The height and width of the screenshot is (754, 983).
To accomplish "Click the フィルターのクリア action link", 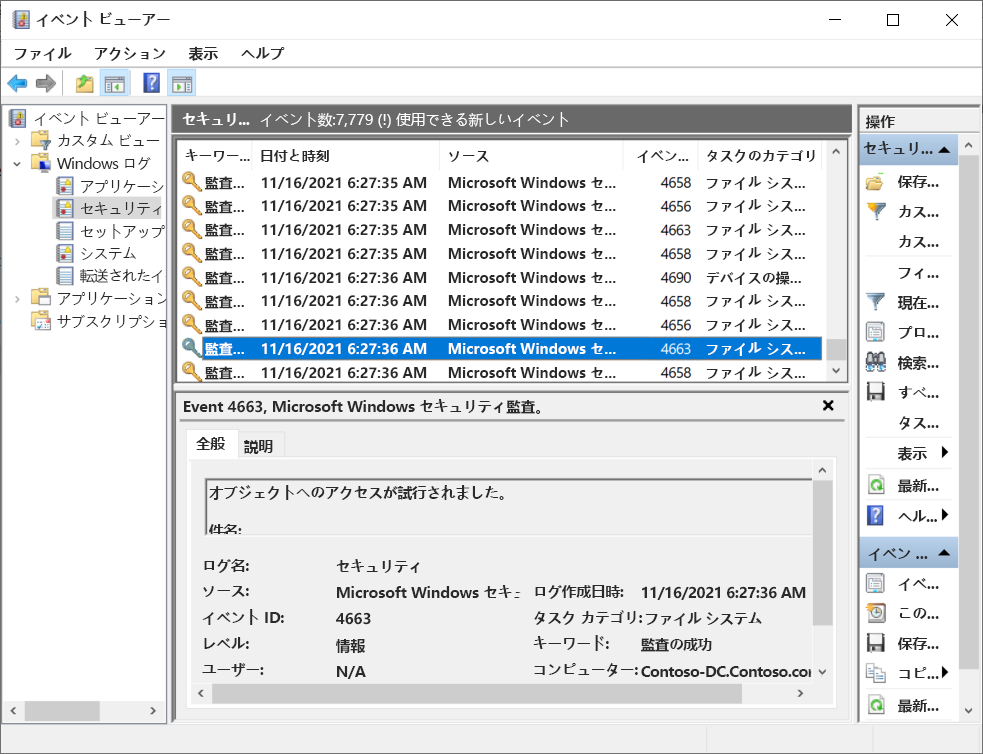I will (x=918, y=273).
